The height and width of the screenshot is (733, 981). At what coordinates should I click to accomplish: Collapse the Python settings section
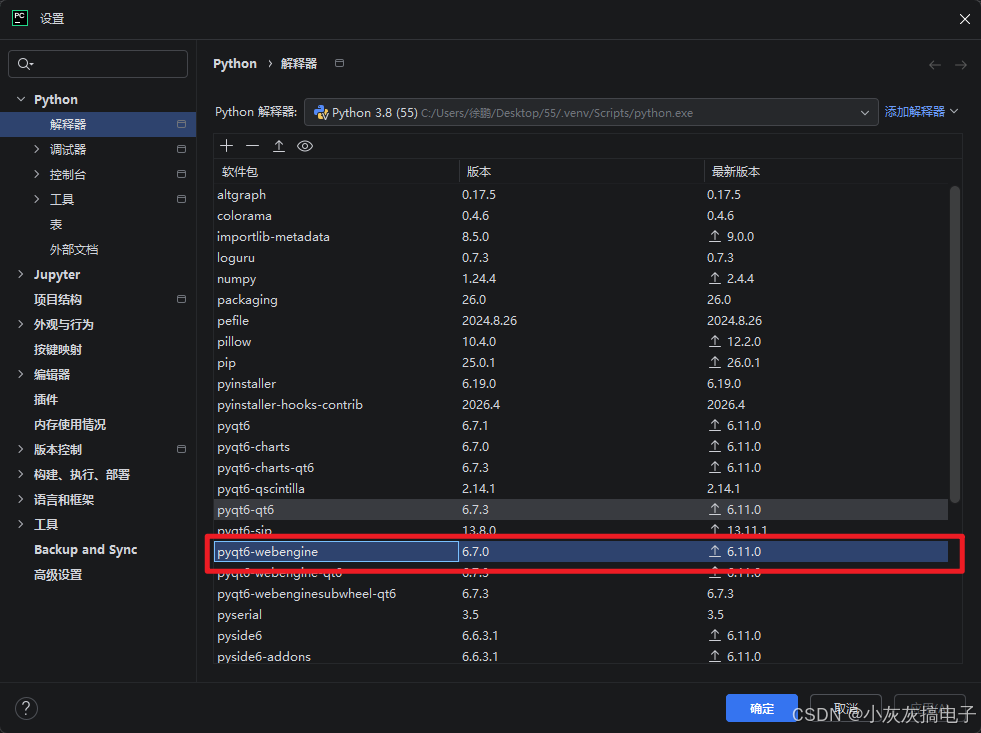[21, 99]
